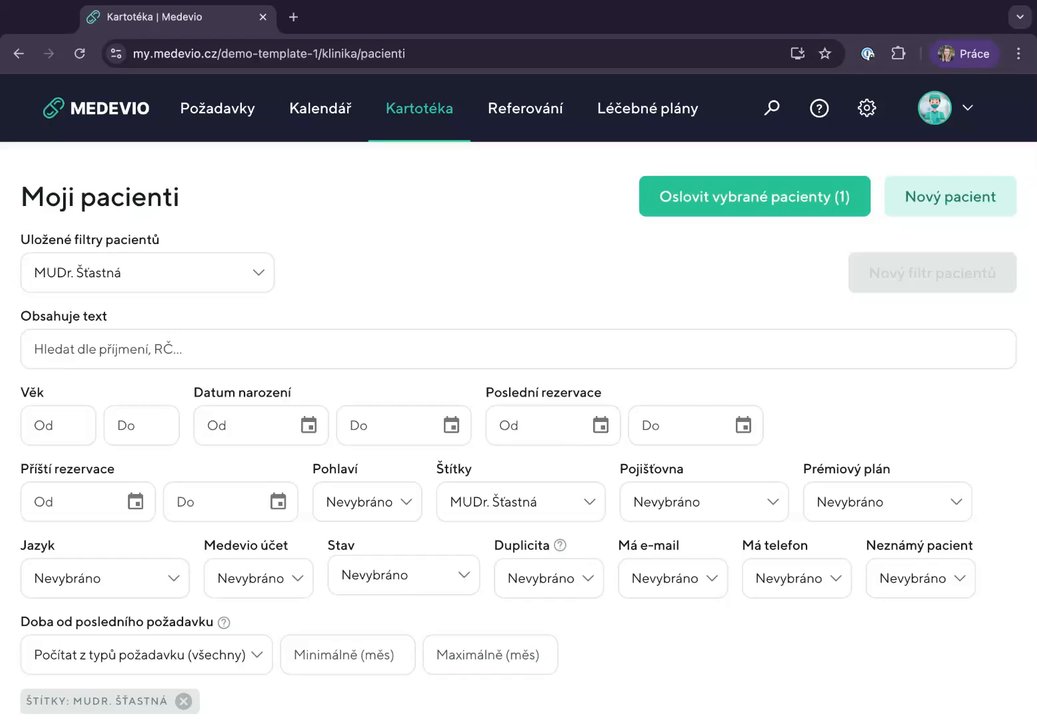Viewport: 1037px width, 720px height.
Task: Focus the Obsahuje text search field
Action: pos(518,349)
